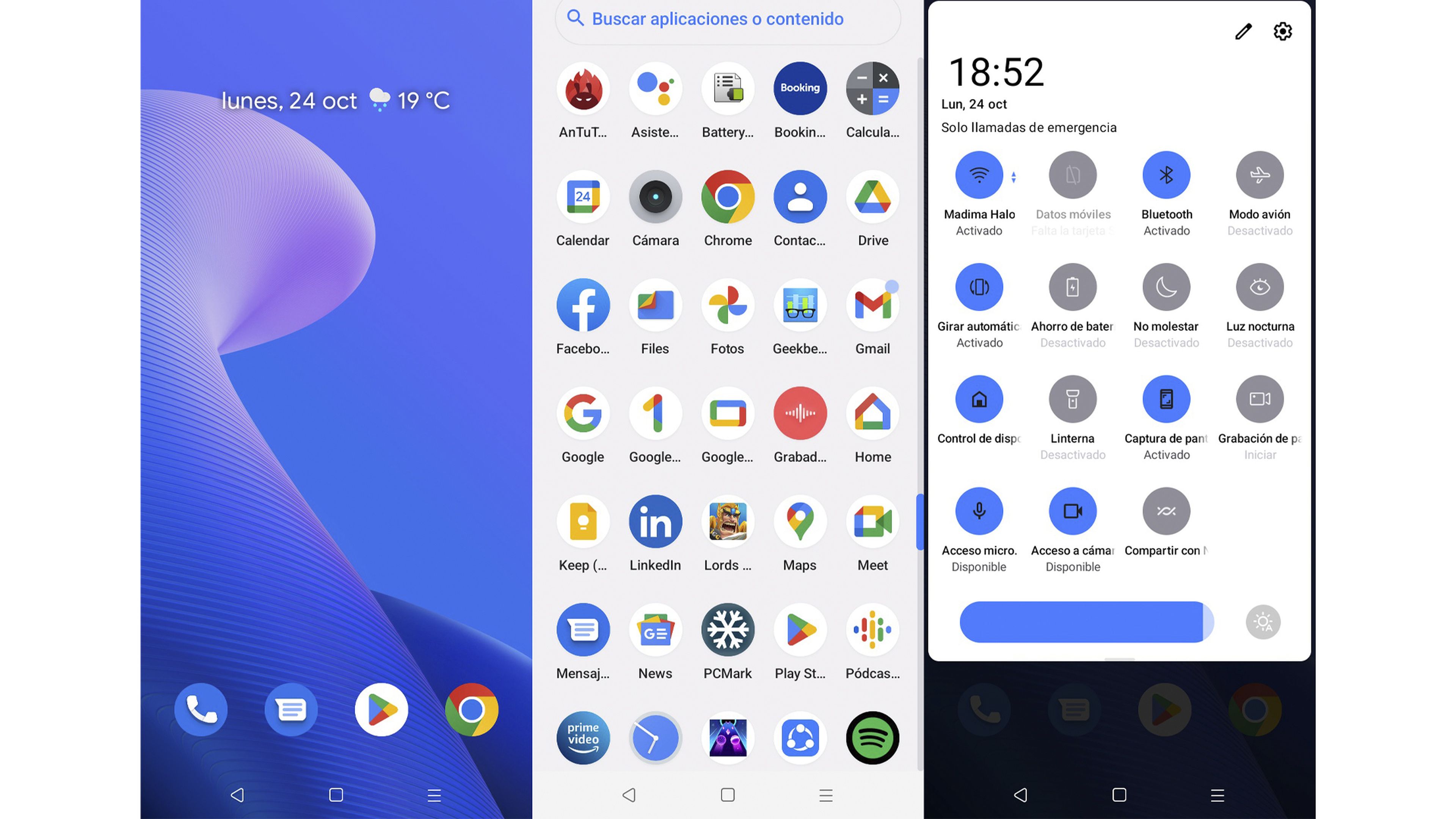Screen dimensions: 1456x819
Task: Open quick settings gear/settings icon
Action: [x=1283, y=31]
